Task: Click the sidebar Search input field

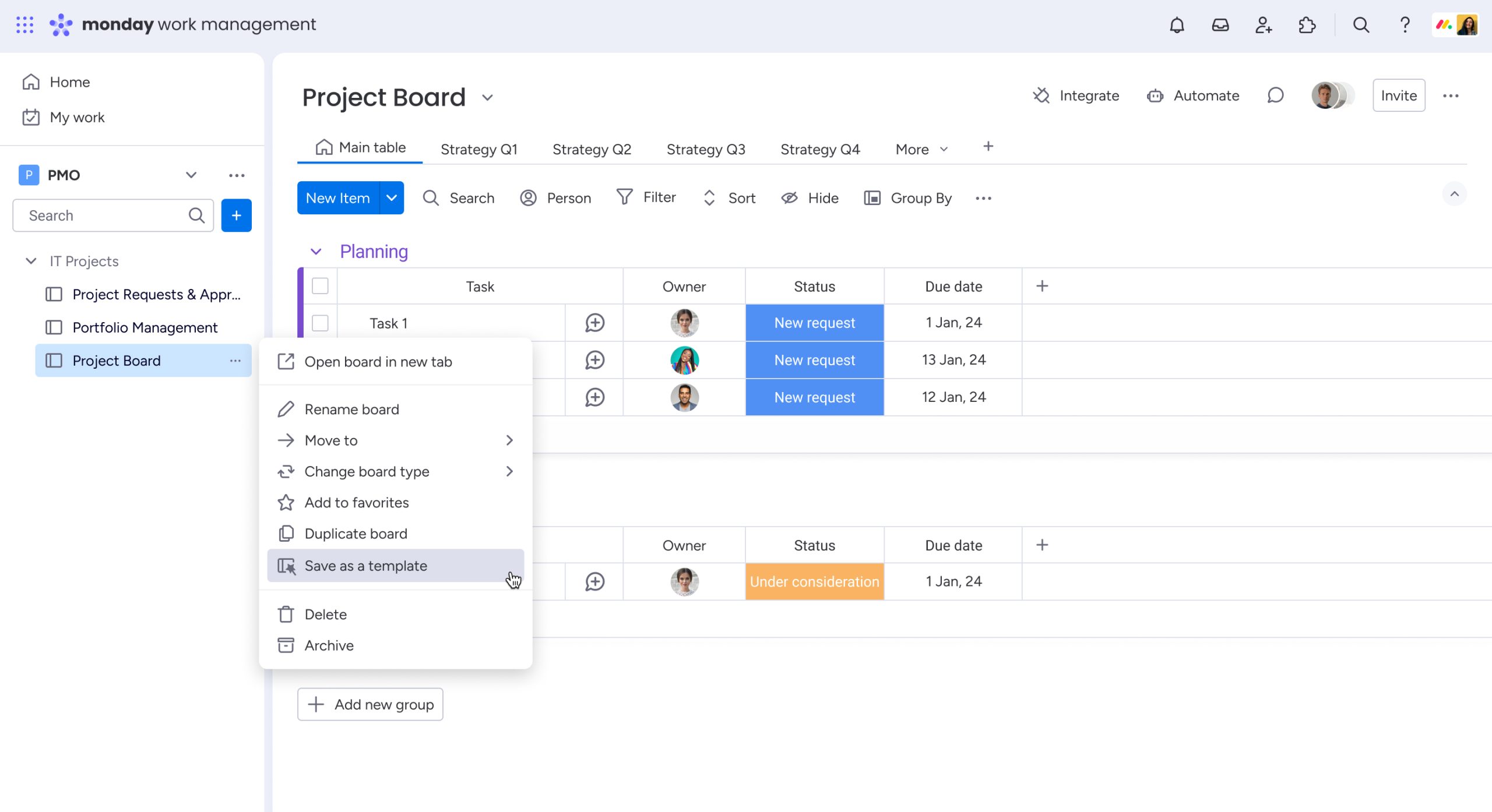Action: pyautogui.click(x=113, y=216)
